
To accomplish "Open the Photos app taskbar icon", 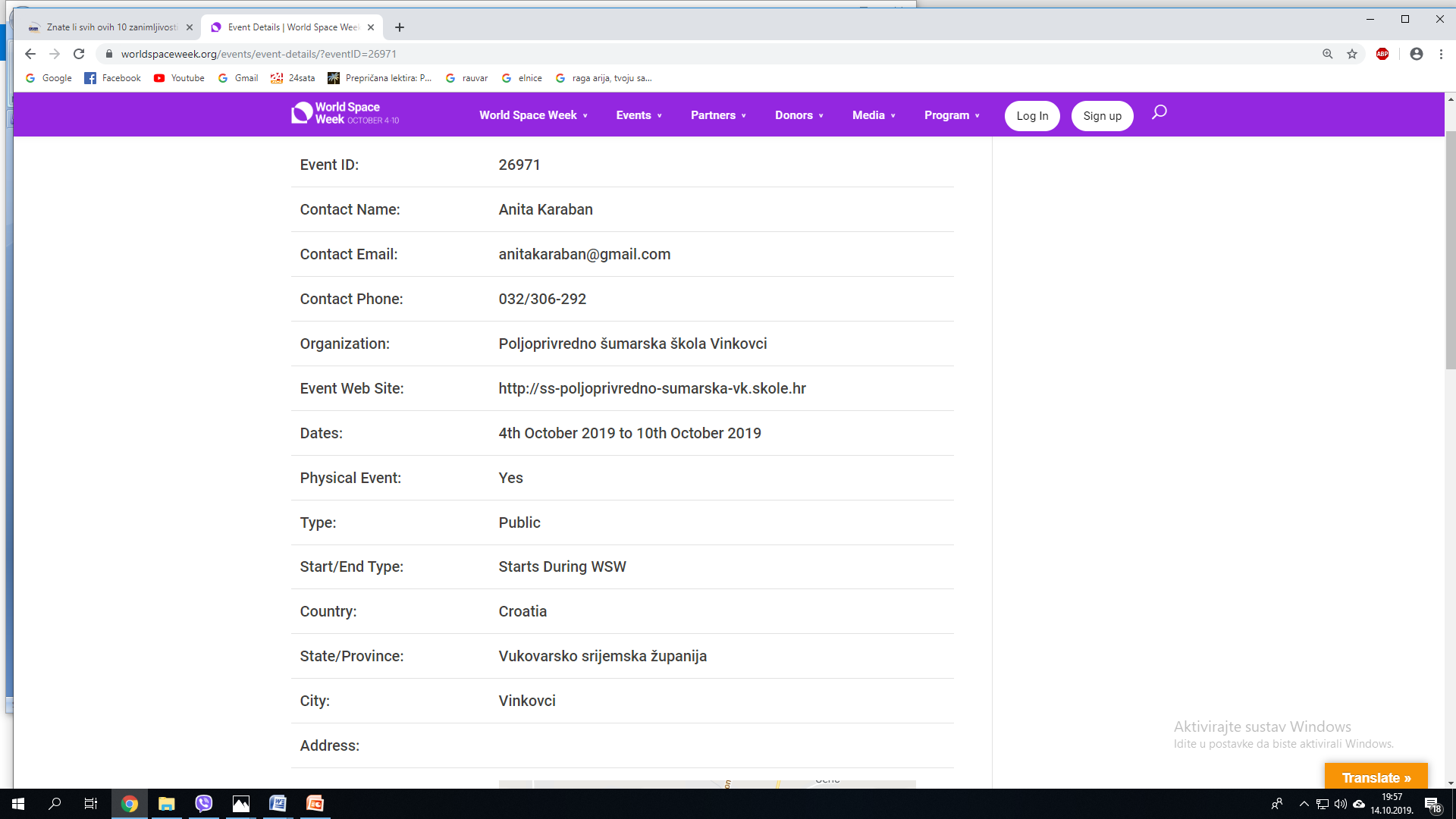I will point(240,804).
